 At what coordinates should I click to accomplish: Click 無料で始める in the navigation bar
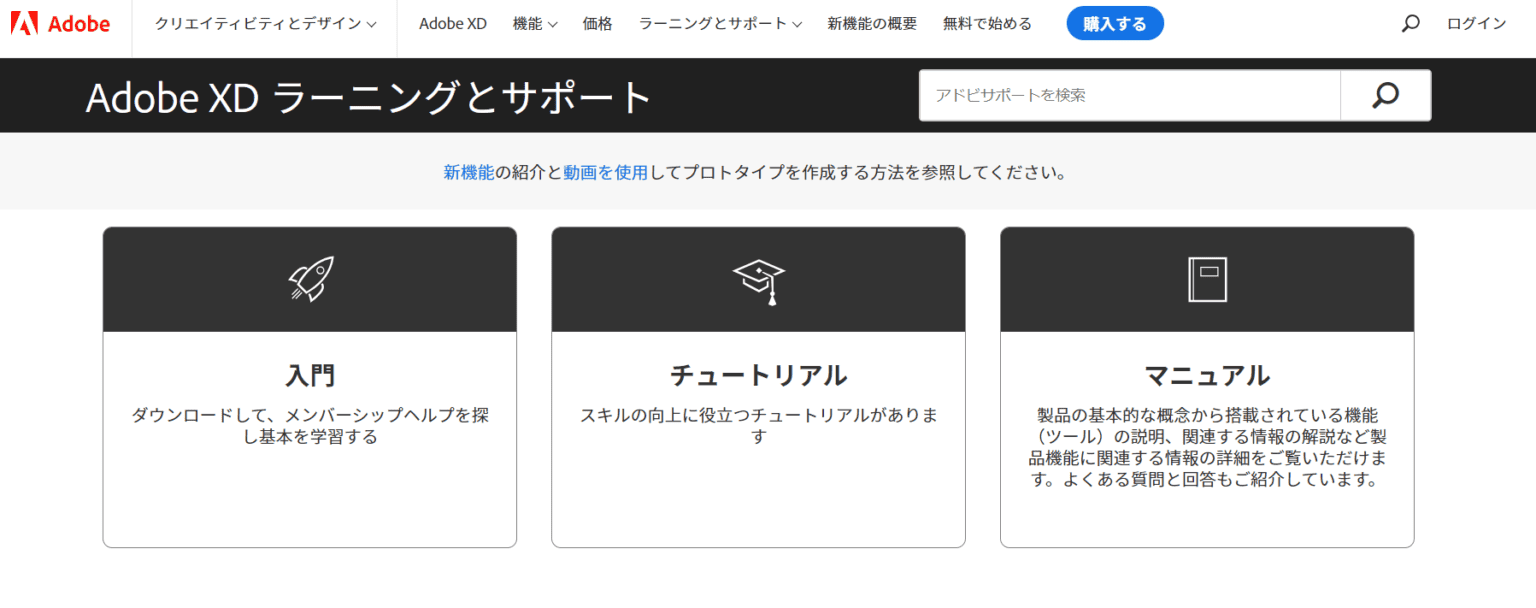(986, 23)
